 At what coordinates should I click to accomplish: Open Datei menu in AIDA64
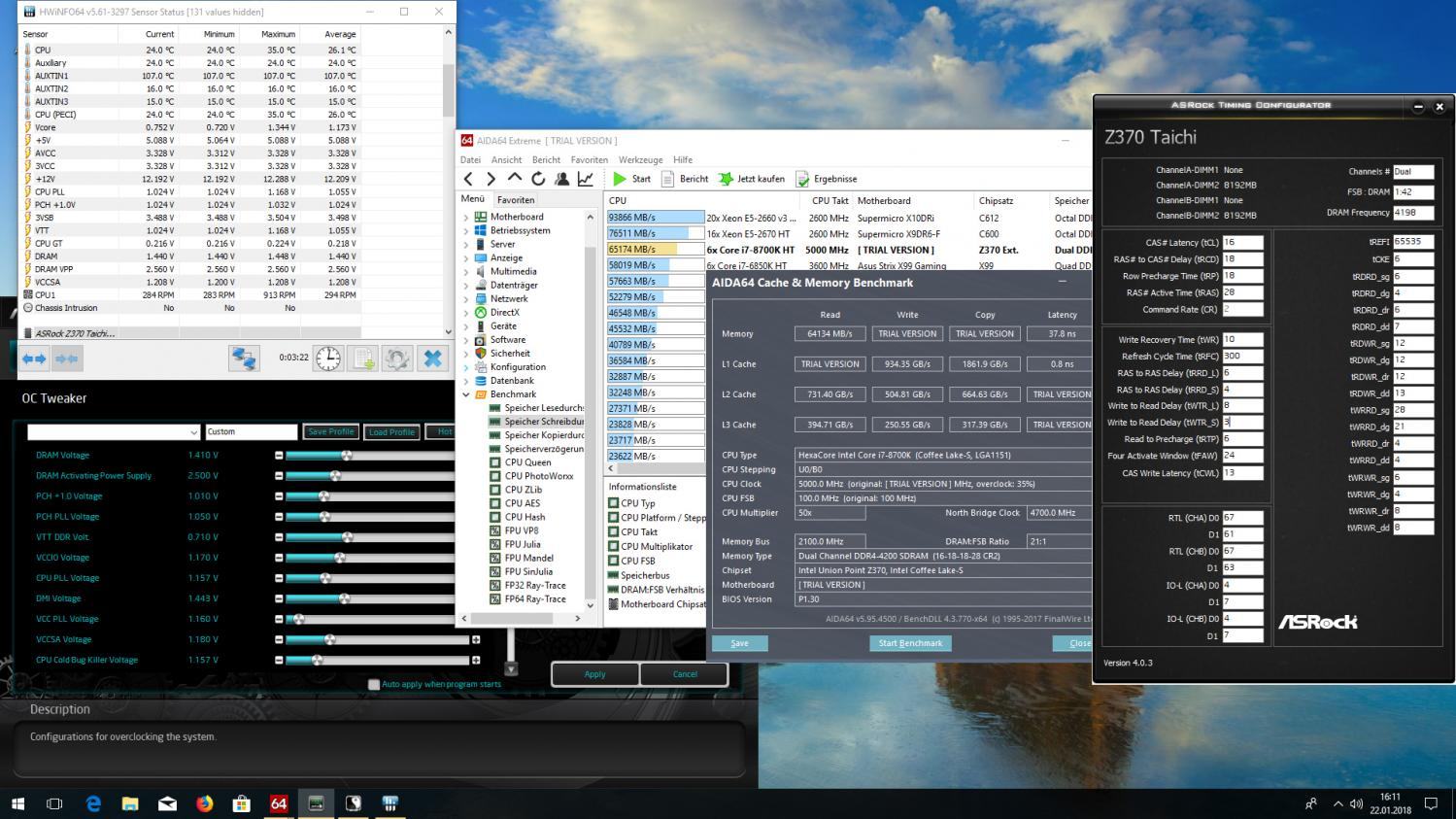pos(470,159)
